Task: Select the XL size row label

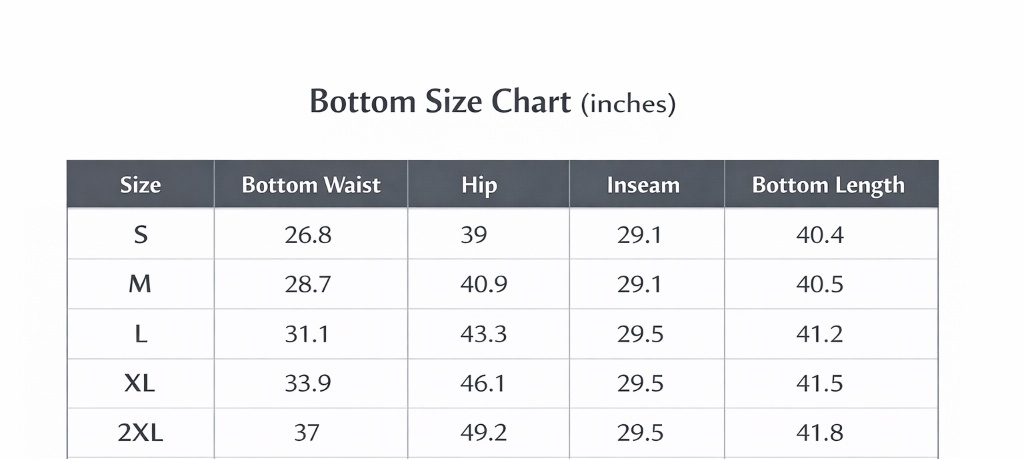Action: click(140, 383)
